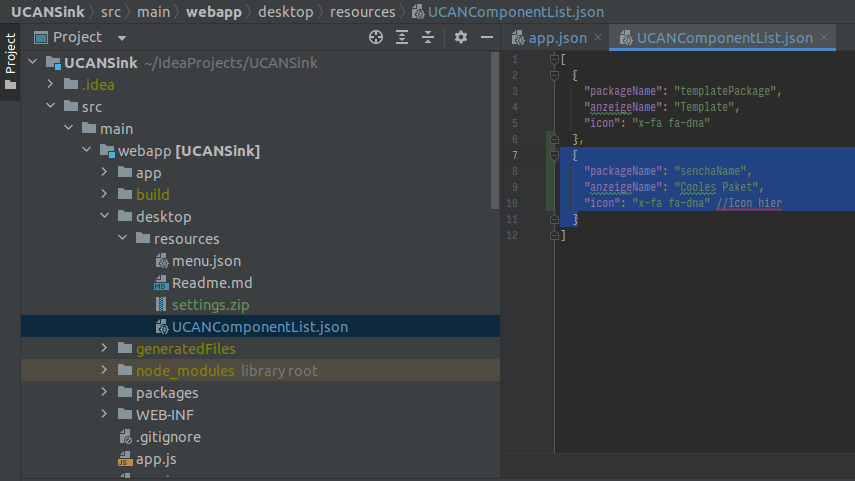The height and width of the screenshot is (481, 855).
Task: Toggle code fold marker on line 7
Action: 555,155
